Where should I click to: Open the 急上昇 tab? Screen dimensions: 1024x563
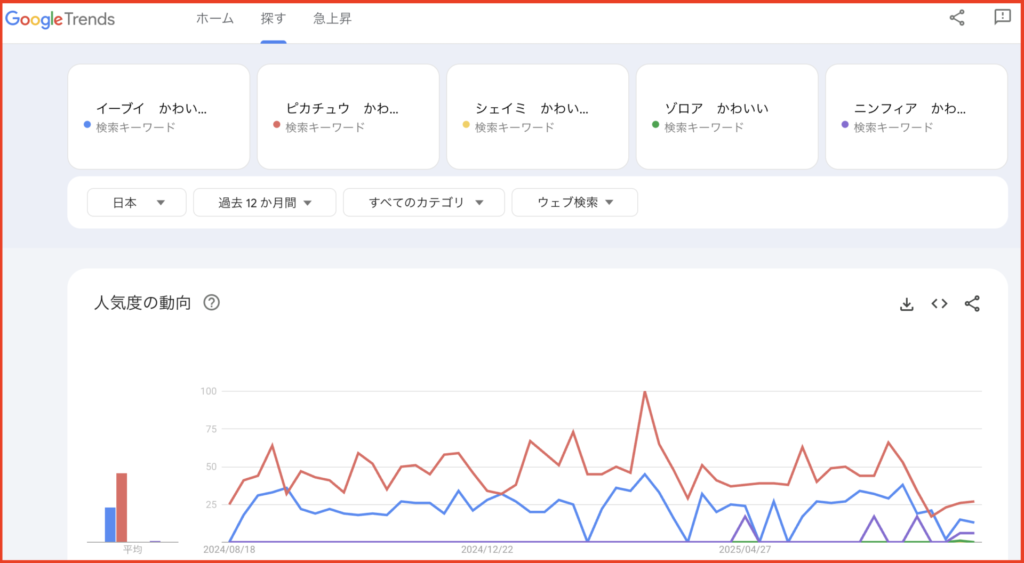(x=332, y=19)
